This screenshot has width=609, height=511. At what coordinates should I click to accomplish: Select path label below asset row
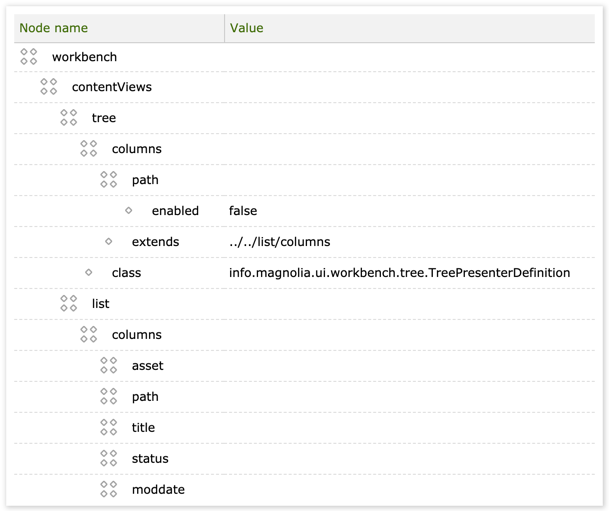(x=145, y=397)
